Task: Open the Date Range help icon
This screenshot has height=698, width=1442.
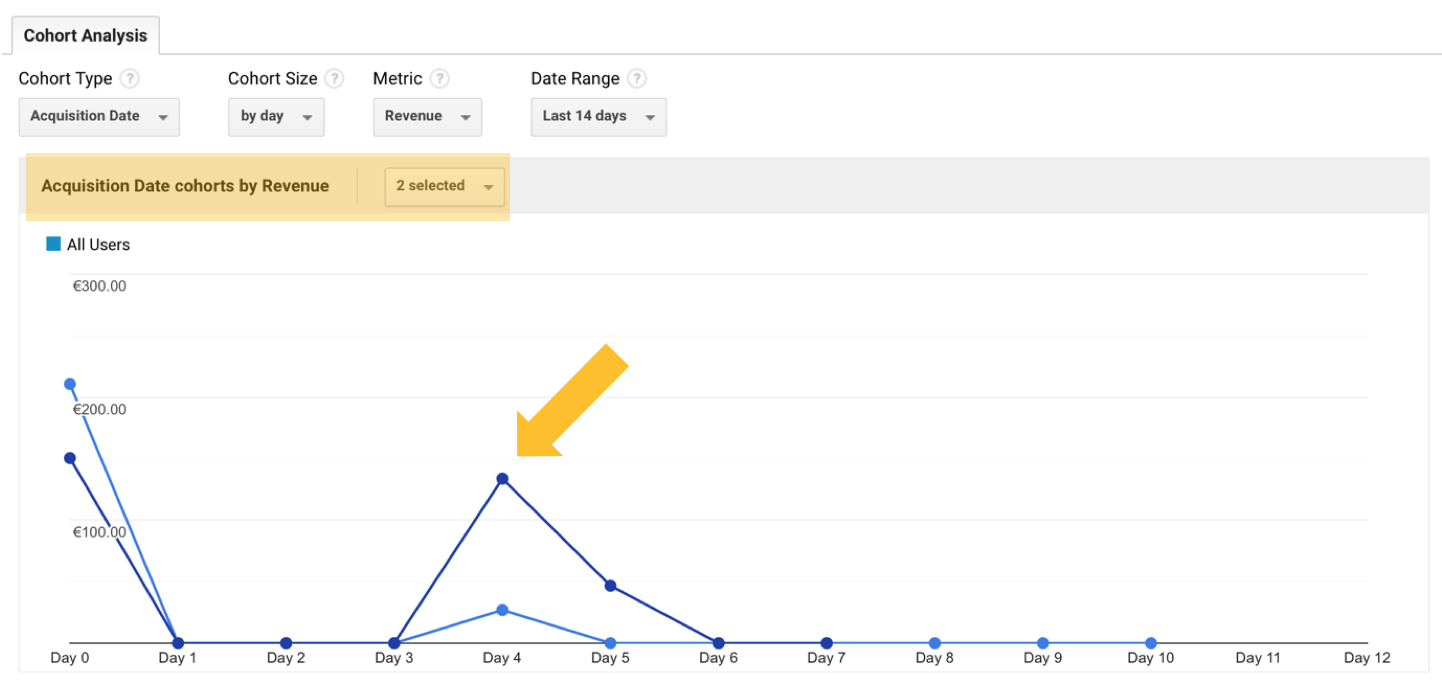Action: pyautogui.click(x=636, y=78)
